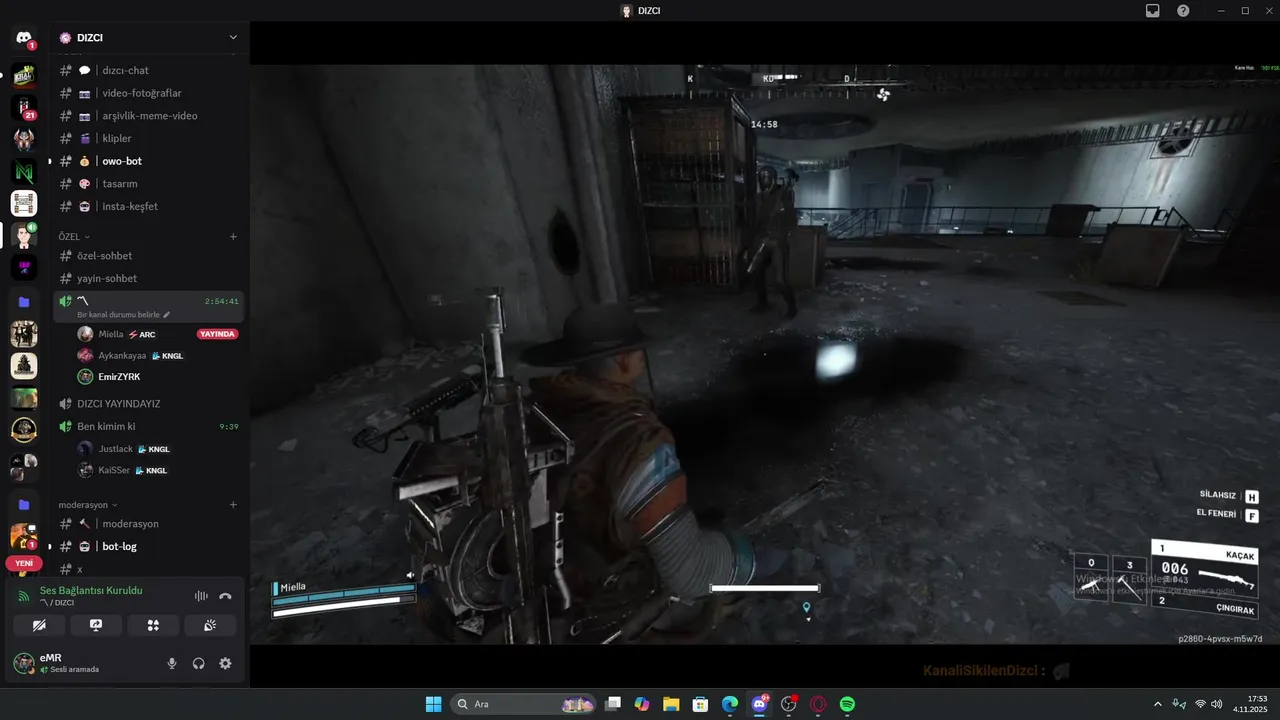Open File Explorer from the taskbar

[671, 704]
